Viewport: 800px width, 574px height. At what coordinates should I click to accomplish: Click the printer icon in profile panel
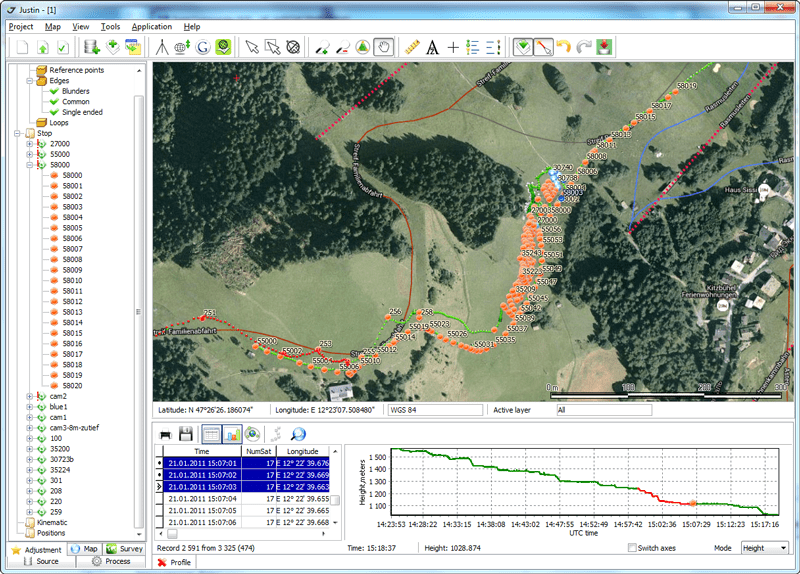tap(166, 435)
